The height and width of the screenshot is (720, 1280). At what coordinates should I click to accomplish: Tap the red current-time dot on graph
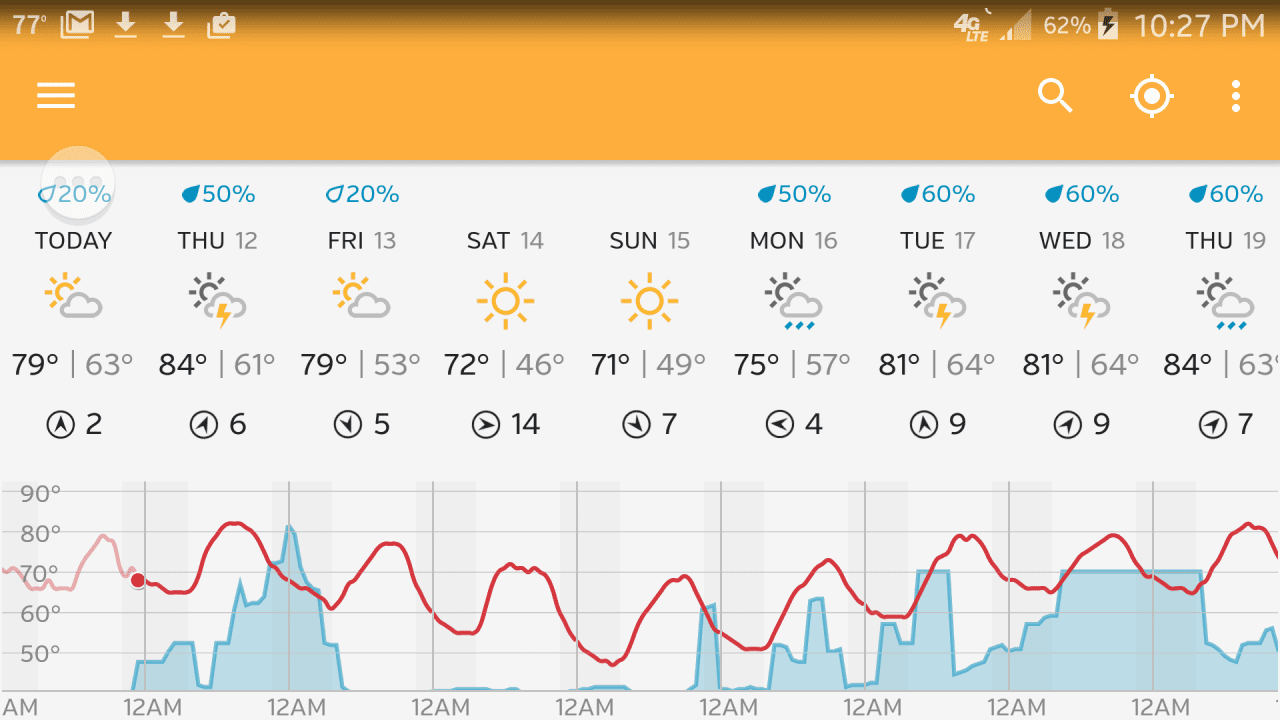[138, 580]
